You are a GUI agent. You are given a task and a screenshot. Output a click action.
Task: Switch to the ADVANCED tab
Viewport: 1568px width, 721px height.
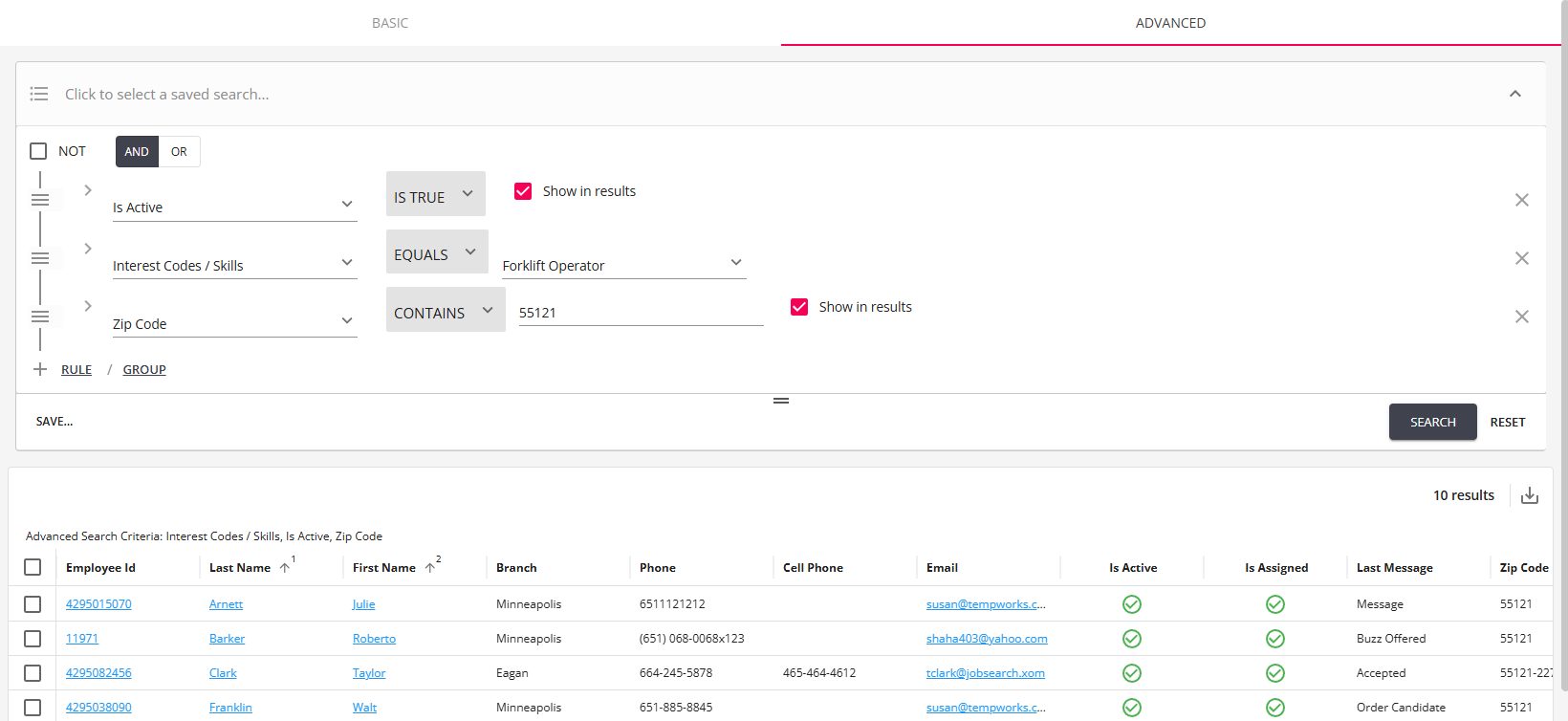1170,23
